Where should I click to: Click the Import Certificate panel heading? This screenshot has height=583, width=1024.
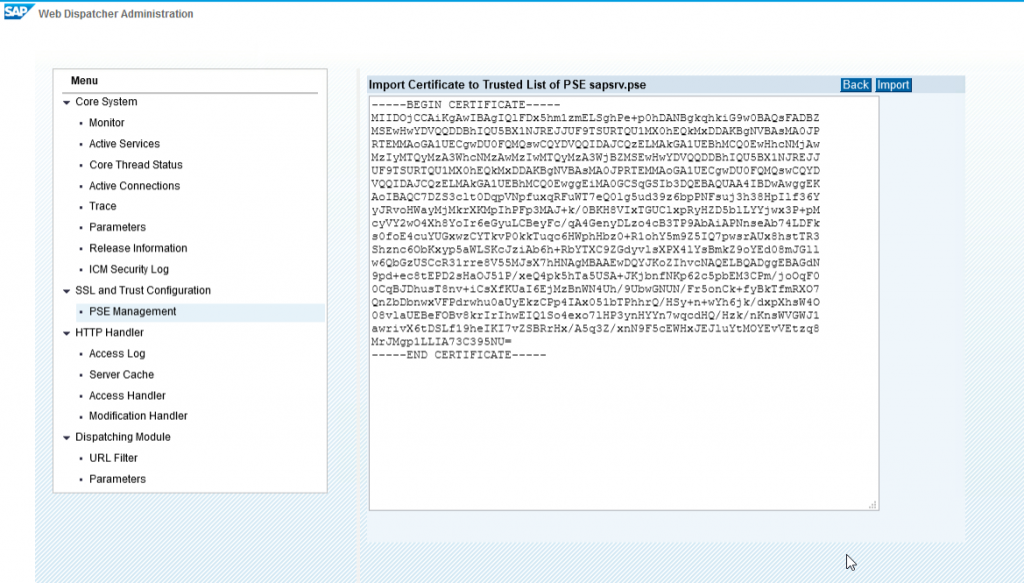click(x=507, y=85)
